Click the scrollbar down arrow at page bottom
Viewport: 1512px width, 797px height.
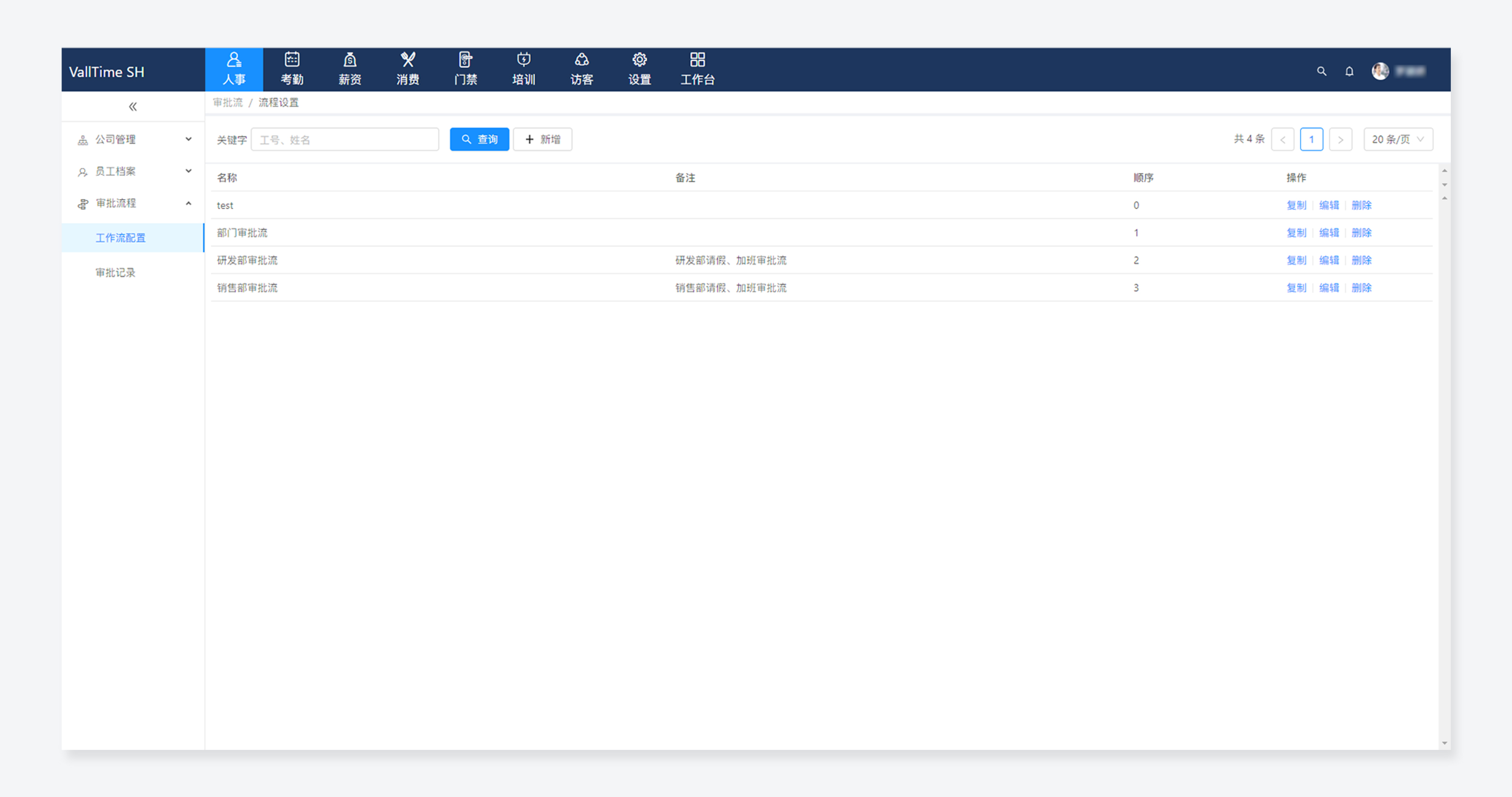tap(1445, 744)
